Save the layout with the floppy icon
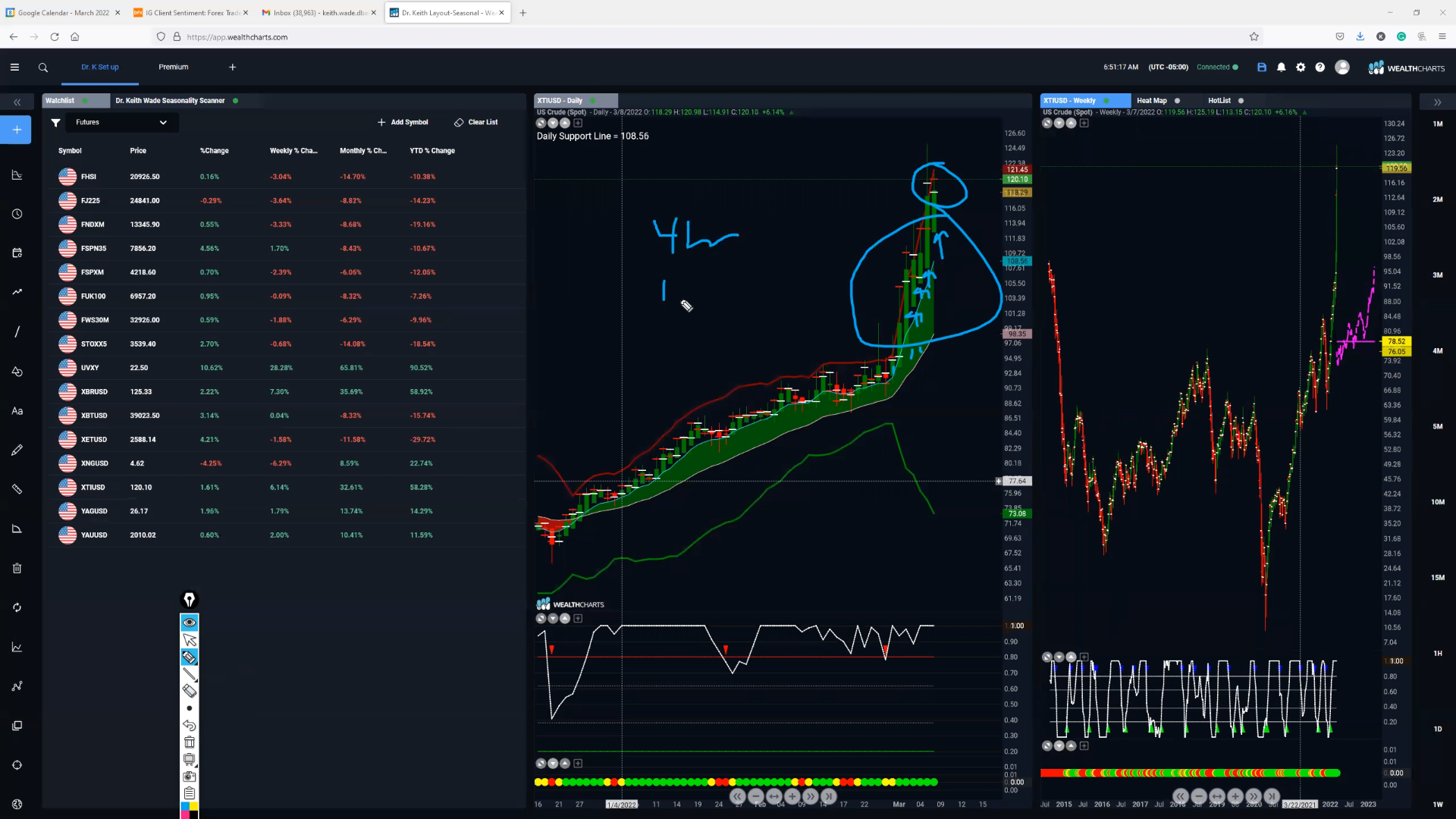The image size is (1456, 819). click(1262, 67)
